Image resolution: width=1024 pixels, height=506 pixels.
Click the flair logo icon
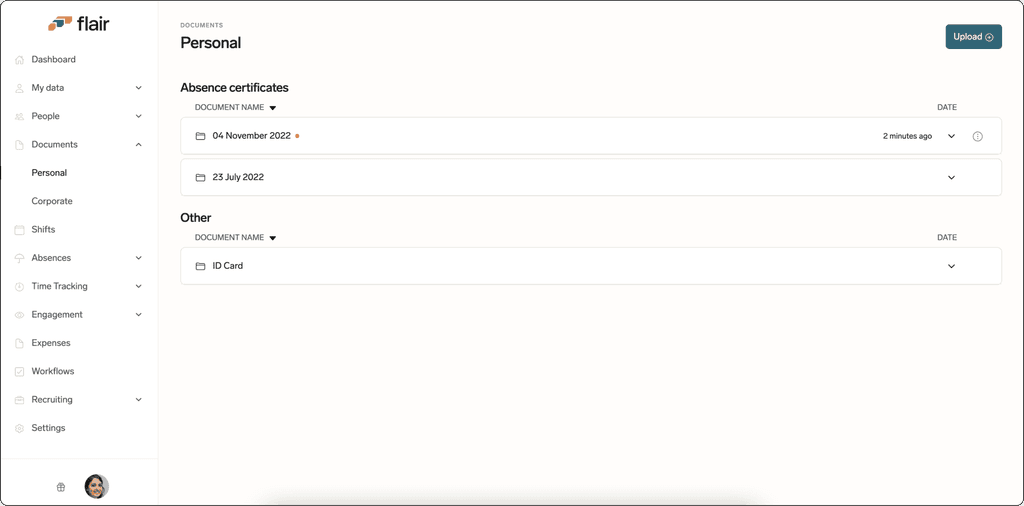coord(59,24)
